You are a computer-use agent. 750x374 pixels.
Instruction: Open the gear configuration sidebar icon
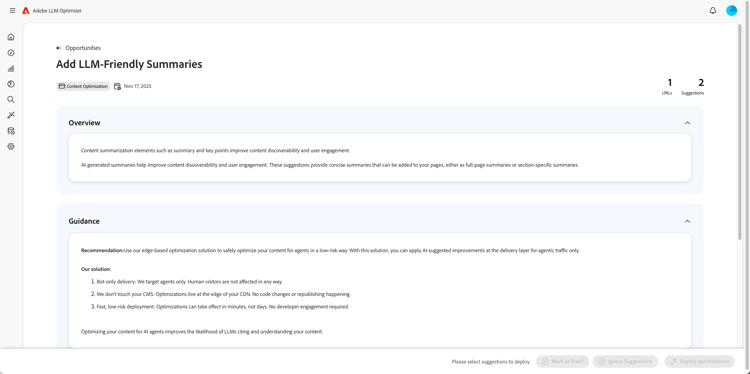pos(11,146)
